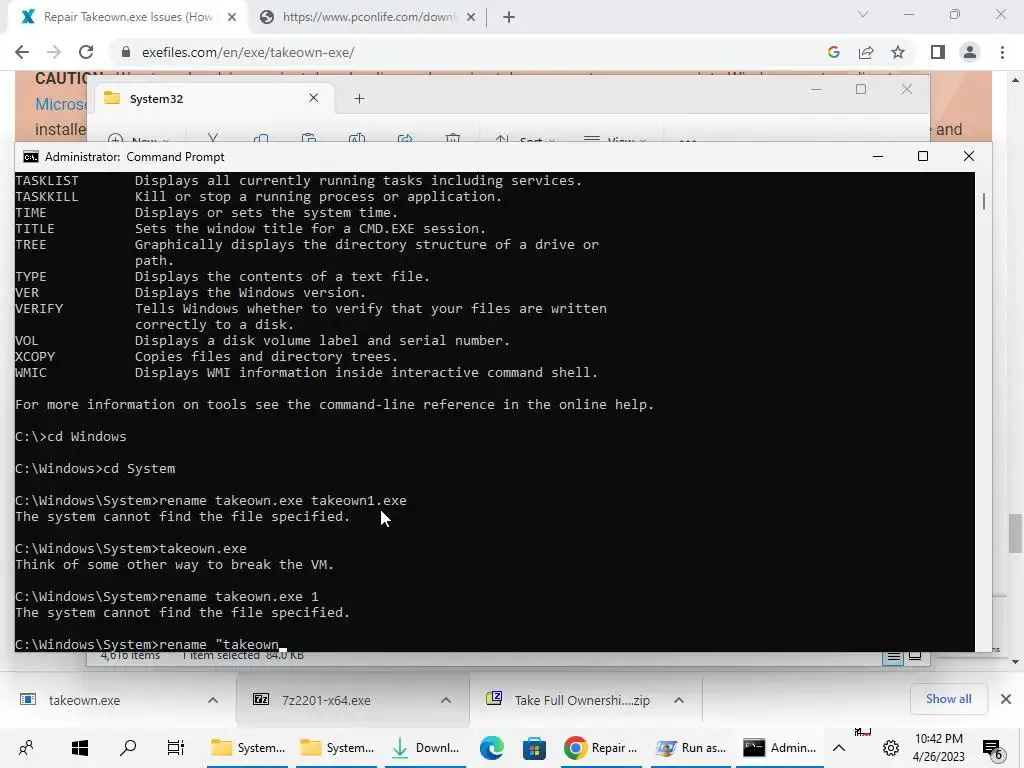Open Take Full Ownershi....zip download

tap(581, 700)
